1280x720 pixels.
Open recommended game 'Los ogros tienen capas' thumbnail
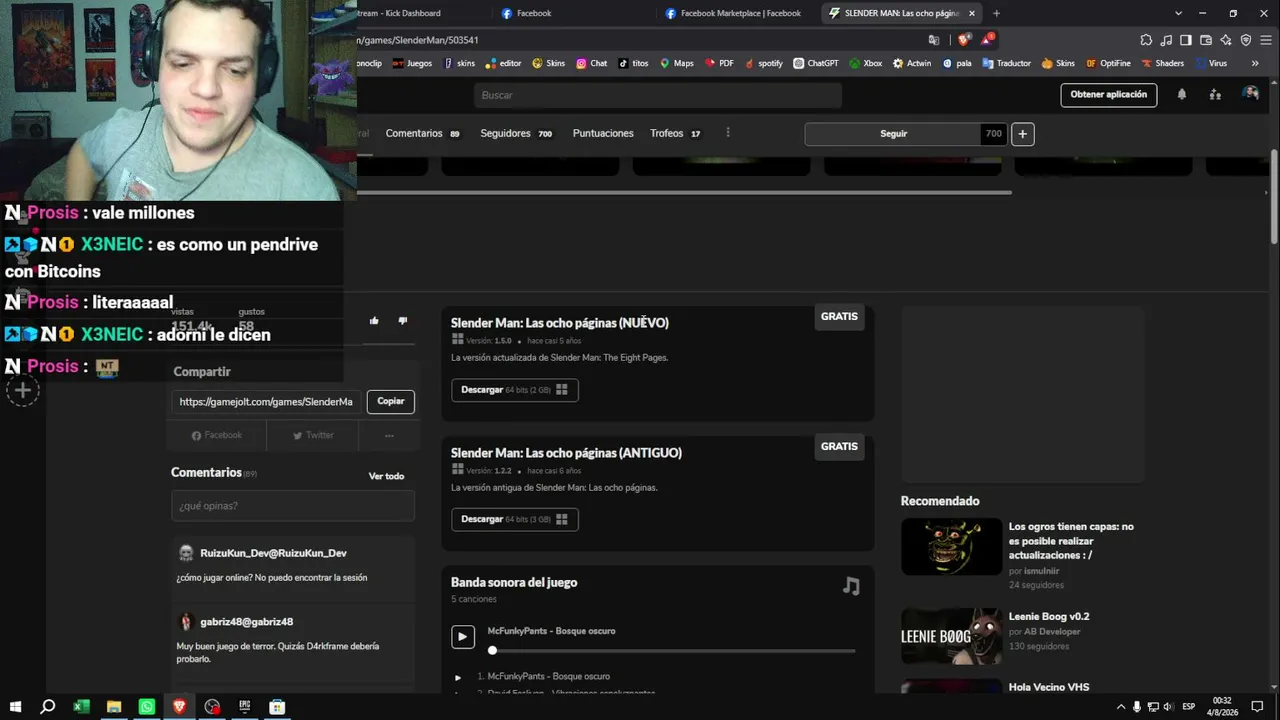[951, 547]
